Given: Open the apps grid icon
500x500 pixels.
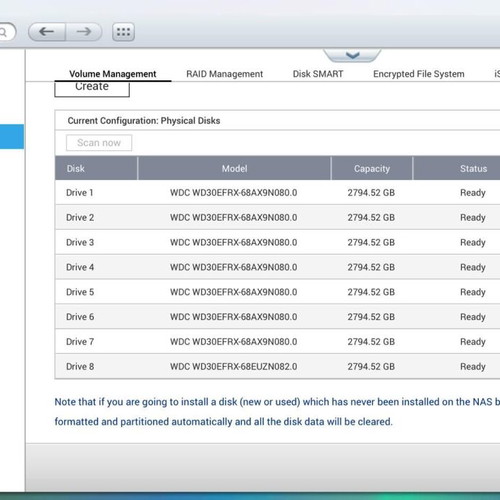Looking at the screenshot, I should (x=123, y=32).
